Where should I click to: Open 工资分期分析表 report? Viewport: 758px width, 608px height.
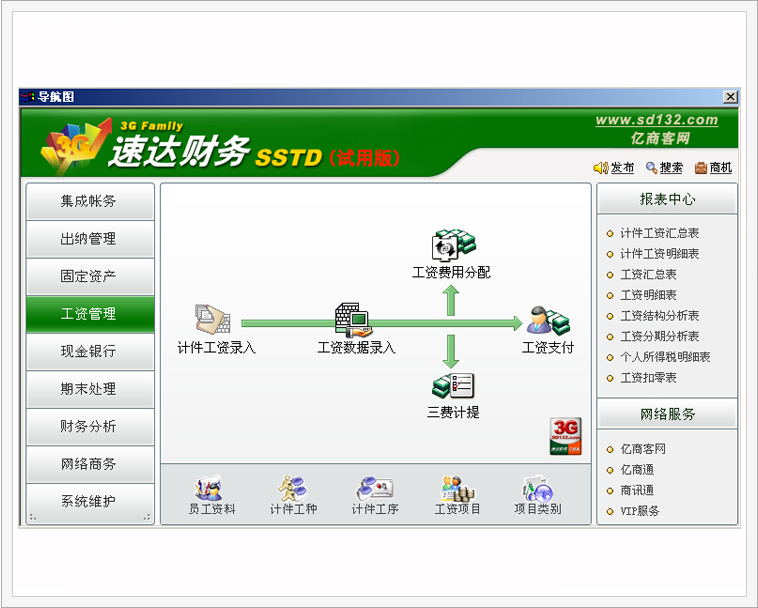click(659, 337)
